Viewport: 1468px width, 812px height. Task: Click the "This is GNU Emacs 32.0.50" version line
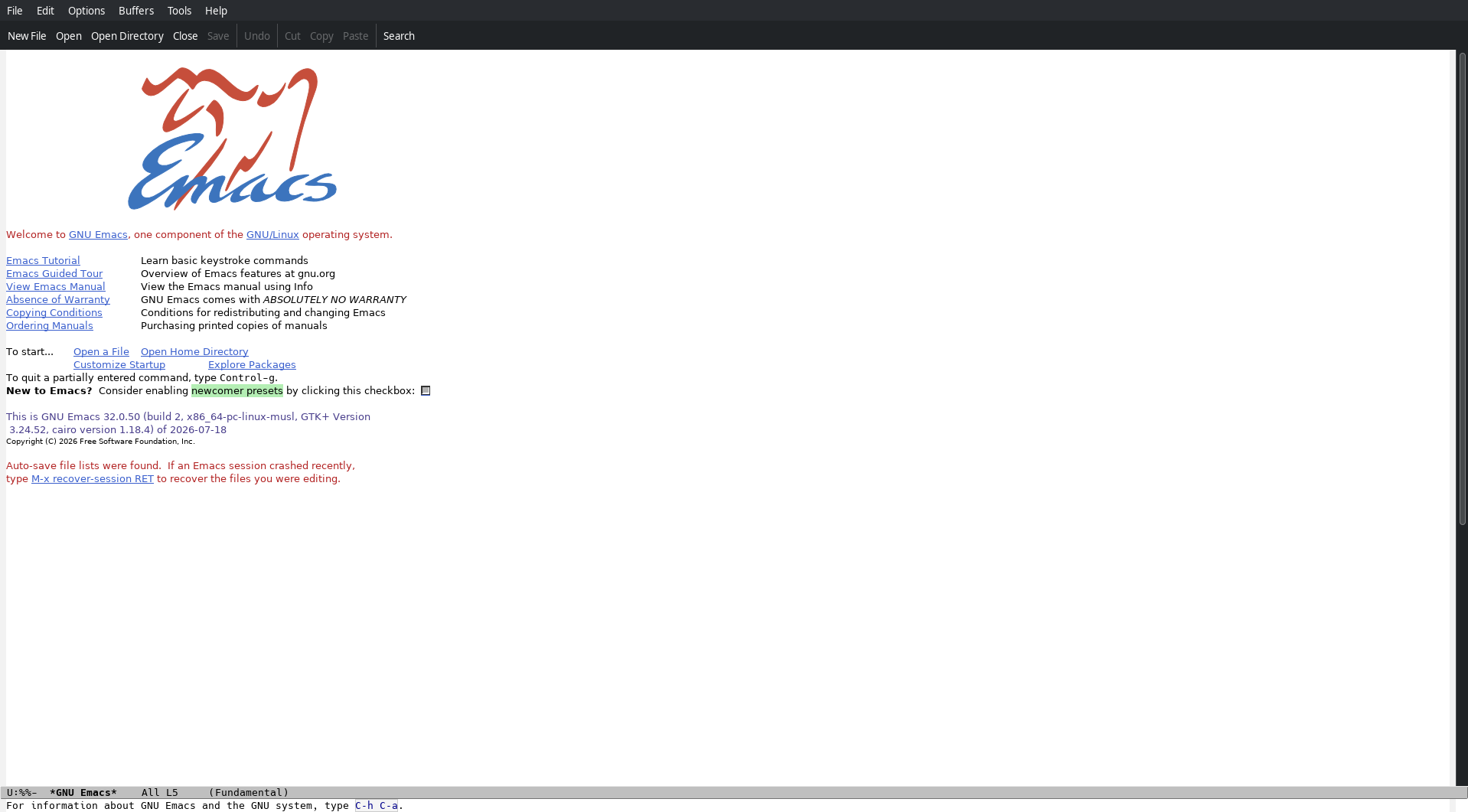[188, 417]
